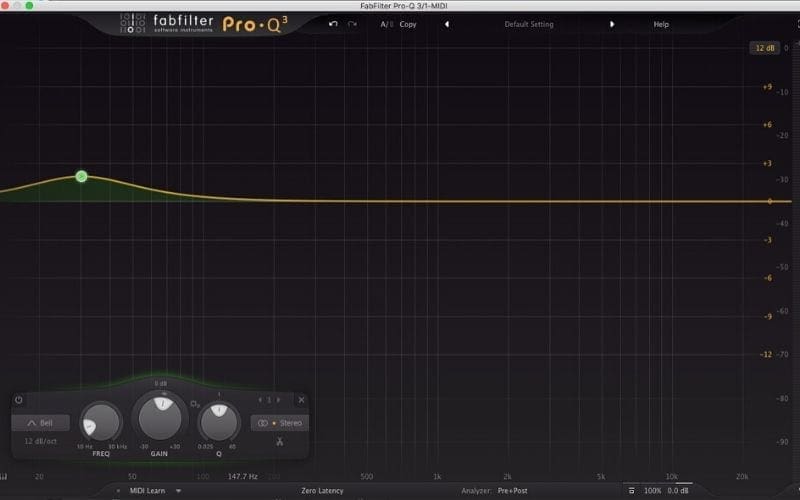Enable MIDI Learn
The height and width of the screenshot is (500, 800).
coord(147,491)
